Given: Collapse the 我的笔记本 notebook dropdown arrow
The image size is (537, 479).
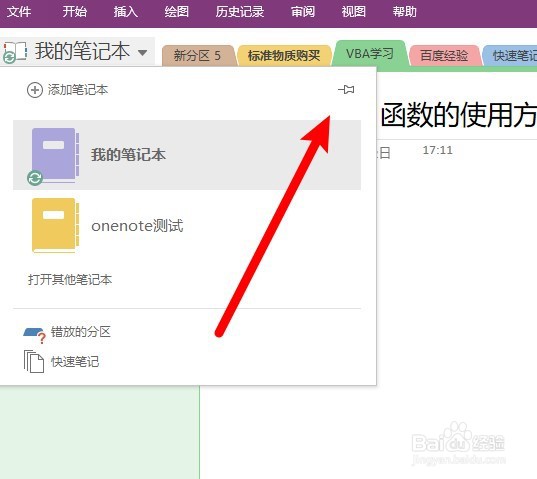Looking at the screenshot, I should (142, 53).
